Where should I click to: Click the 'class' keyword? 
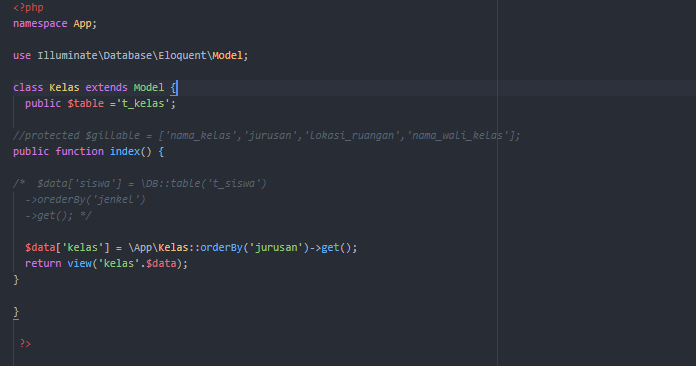[28, 87]
